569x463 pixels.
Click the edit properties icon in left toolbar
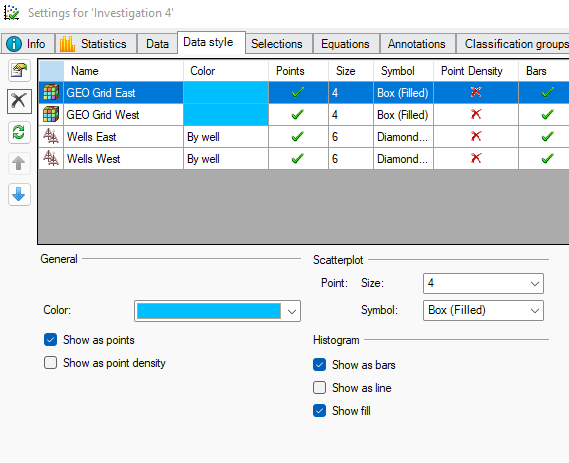pyautogui.click(x=19, y=70)
